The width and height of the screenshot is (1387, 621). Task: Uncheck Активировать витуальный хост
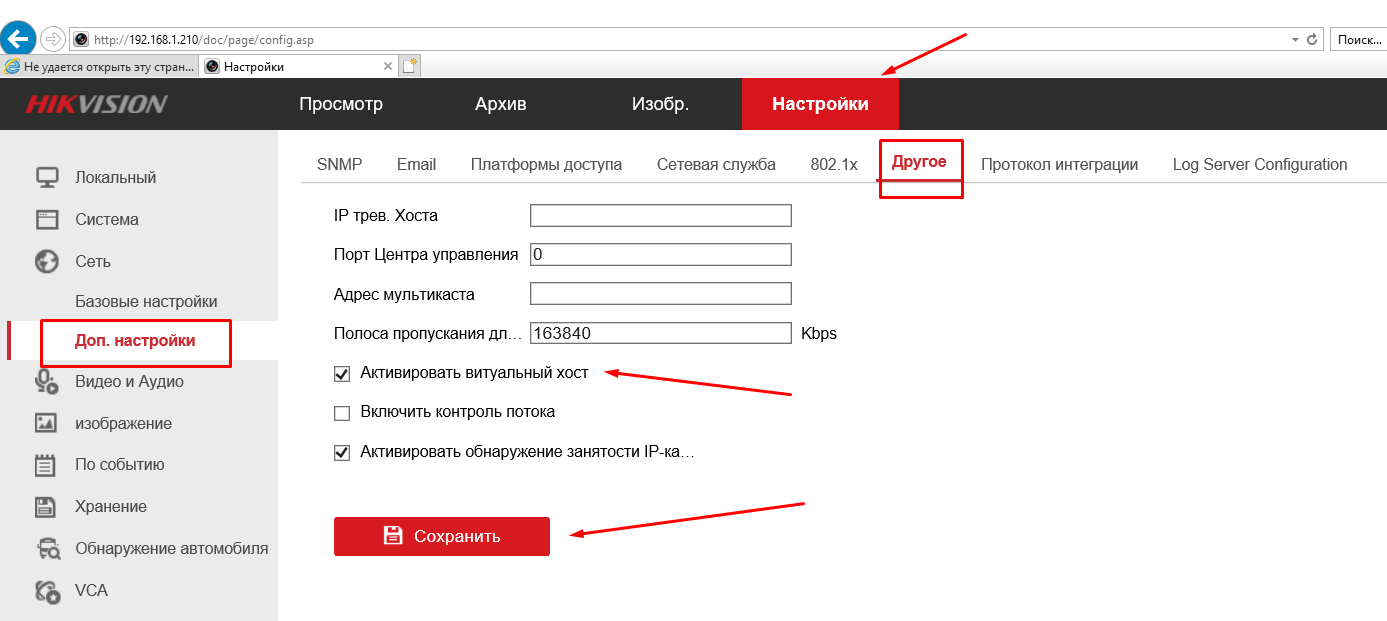[342, 372]
